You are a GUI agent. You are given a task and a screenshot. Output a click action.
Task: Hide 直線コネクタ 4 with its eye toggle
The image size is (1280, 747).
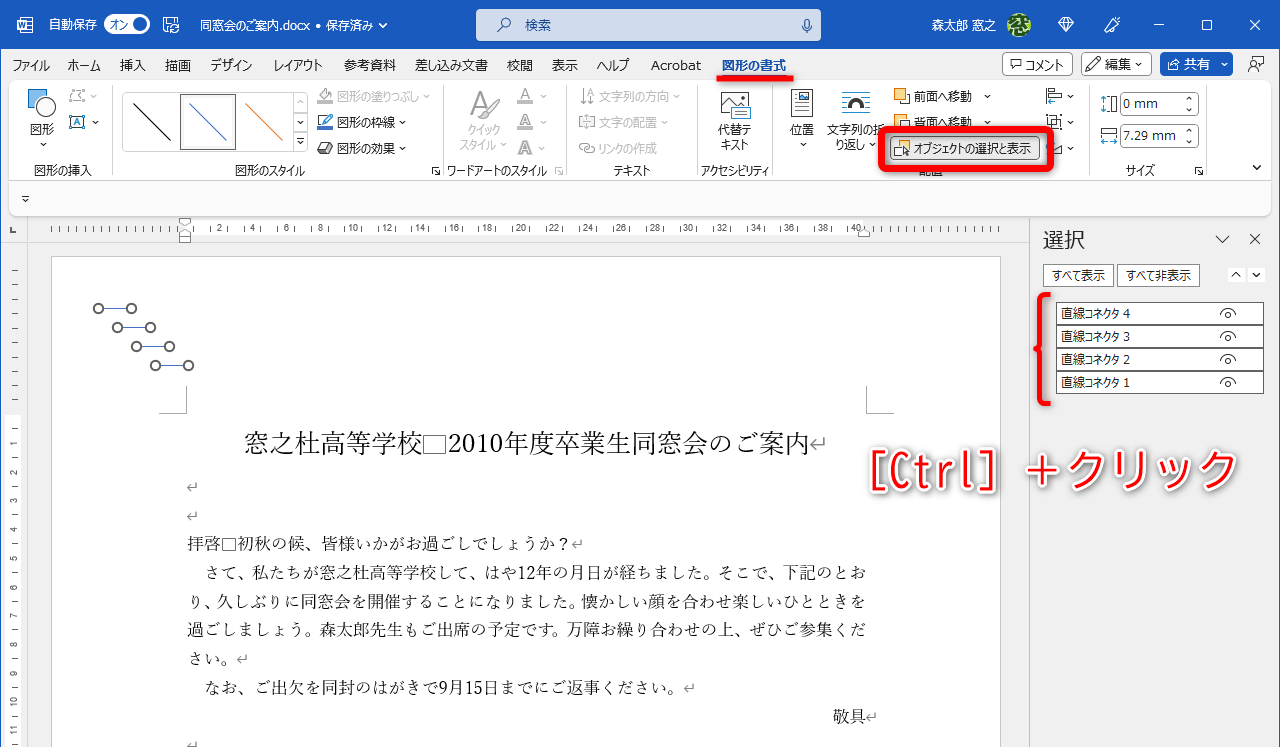1227,312
